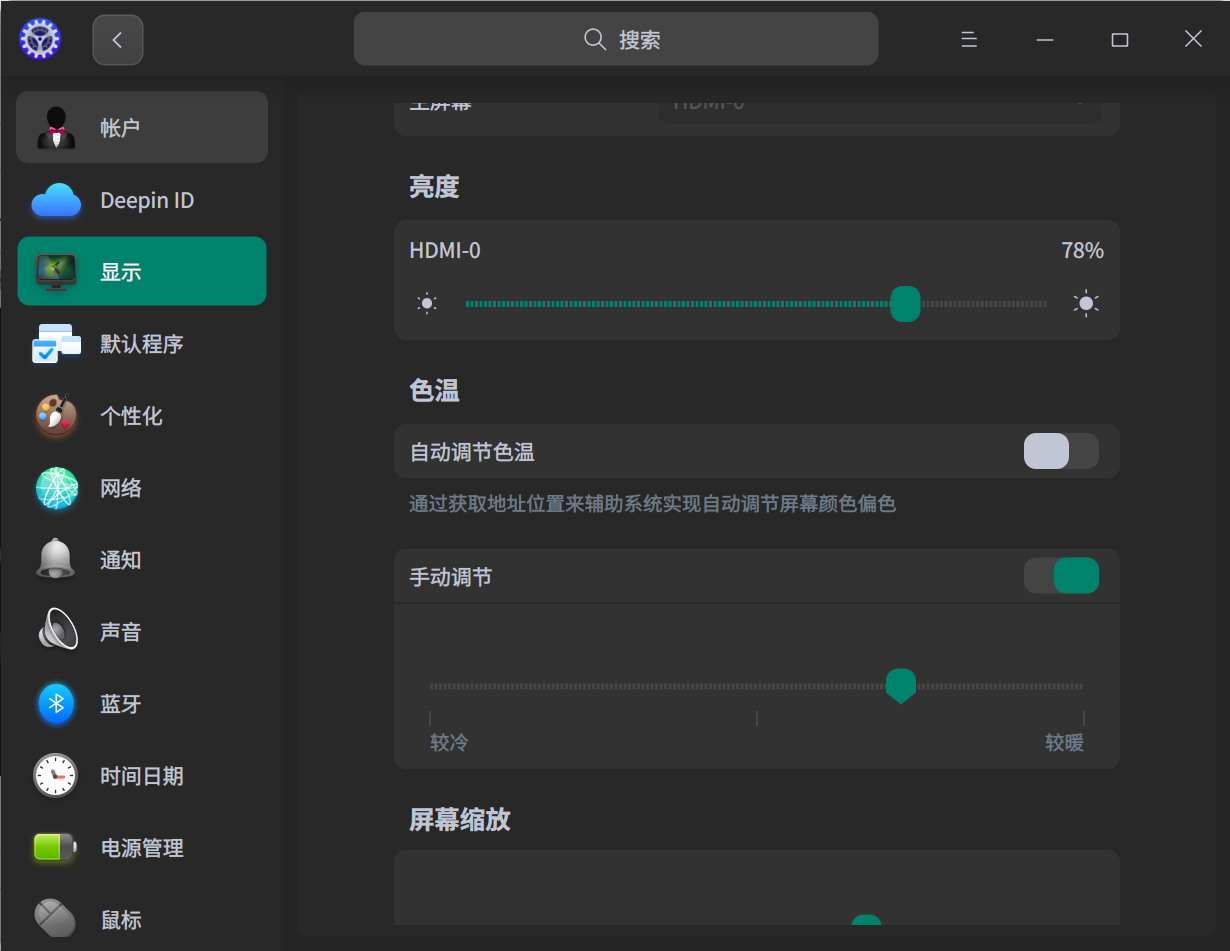This screenshot has width=1230, height=951.
Task: Click the 网络 globe icon
Action: point(56,488)
